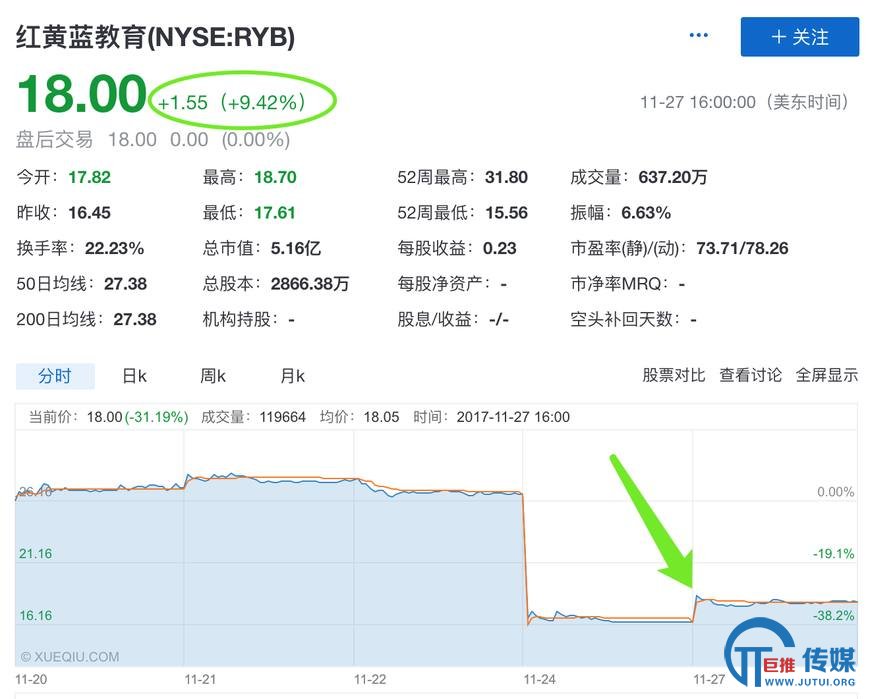Click the 11-21 date on chart axis
This screenshot has width=870, height=699.
click(x=200, y=680)
